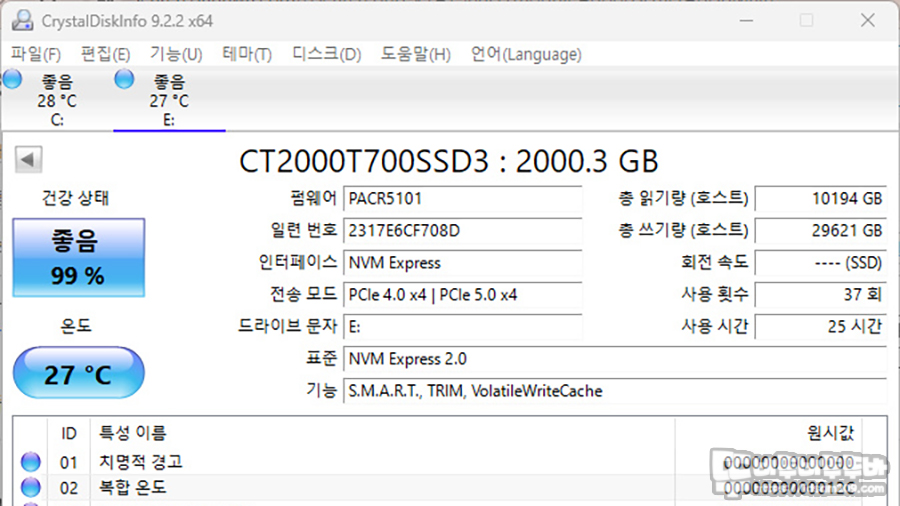Click the 27 °C temperature button
Screen dimensions: 900x506
pos(79,373)
